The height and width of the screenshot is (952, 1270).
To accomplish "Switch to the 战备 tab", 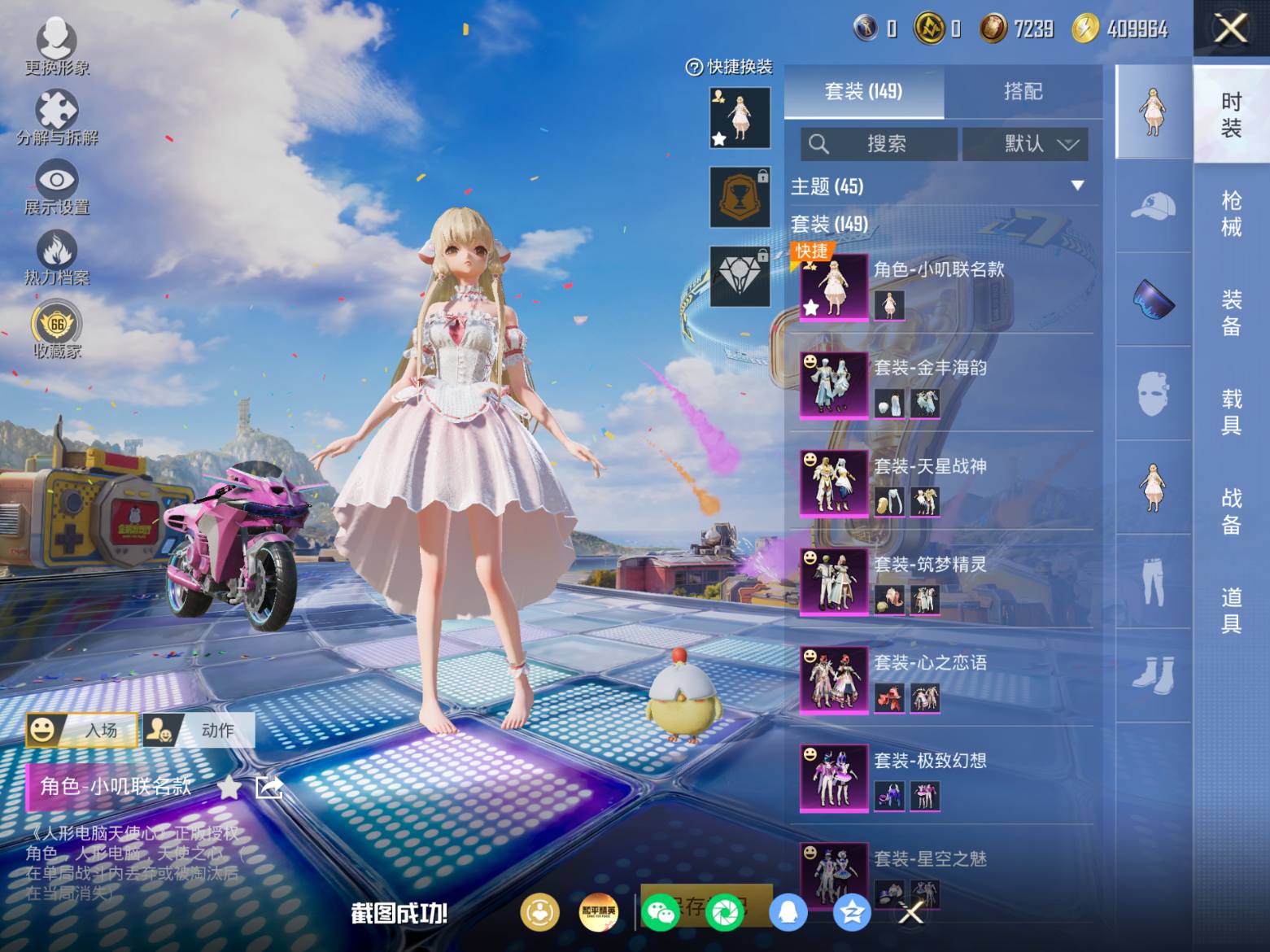I will tap(1232, 511).
